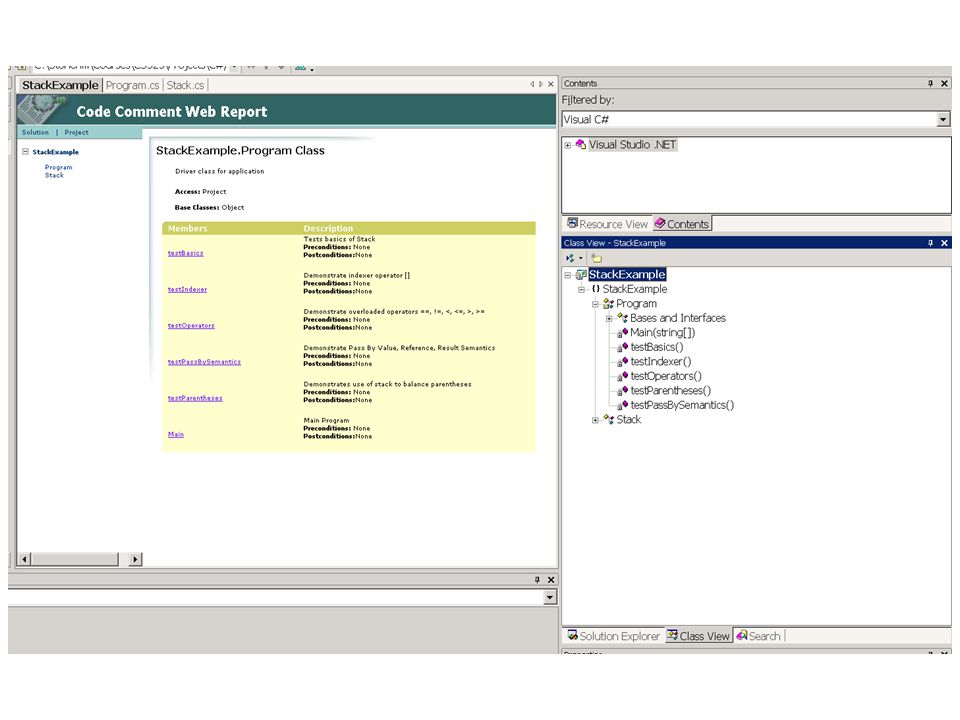Select the Visual Studio .NET contents item
The width and height of the screenshot is (960, 720).
tap(632, 144)
